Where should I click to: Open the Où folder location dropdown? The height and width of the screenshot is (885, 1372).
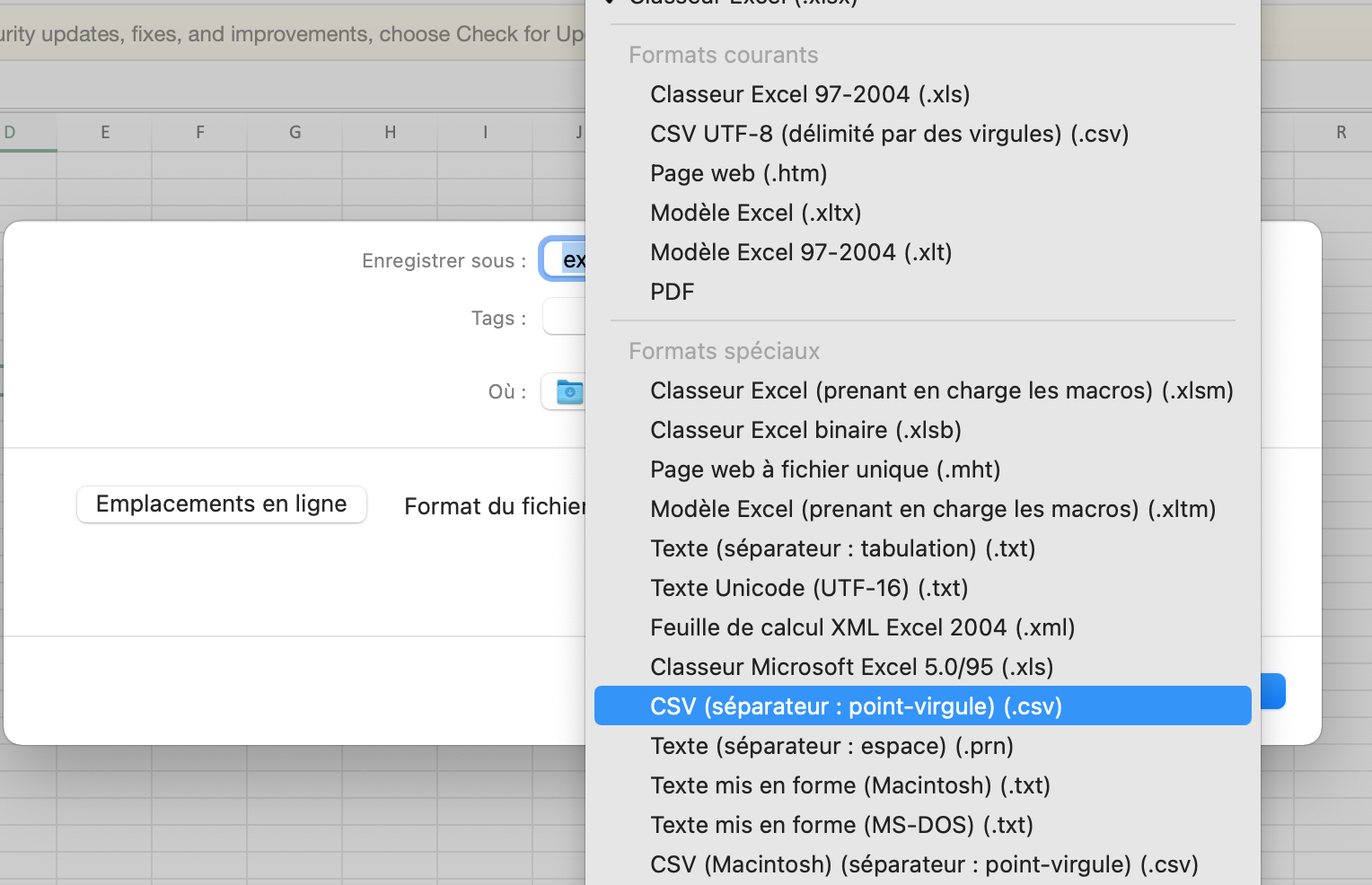pyautogui.click(x=564, y=391)
